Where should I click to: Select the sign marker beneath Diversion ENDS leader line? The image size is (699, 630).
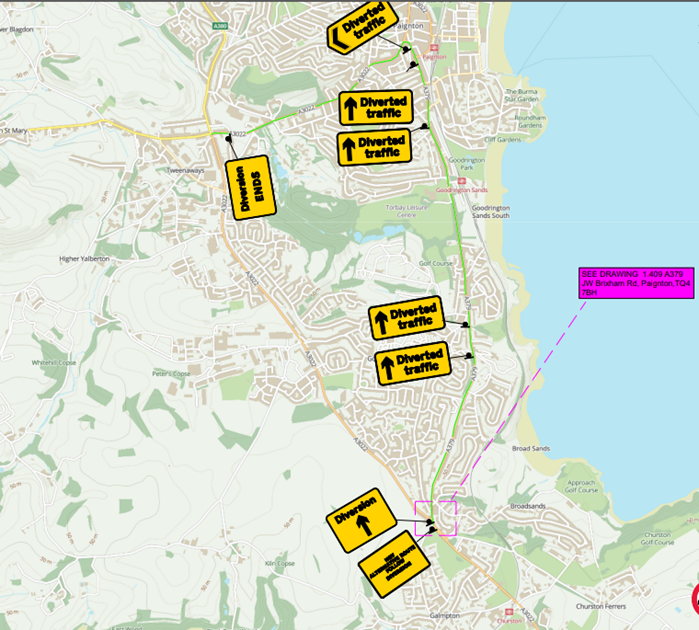point(229,139)
